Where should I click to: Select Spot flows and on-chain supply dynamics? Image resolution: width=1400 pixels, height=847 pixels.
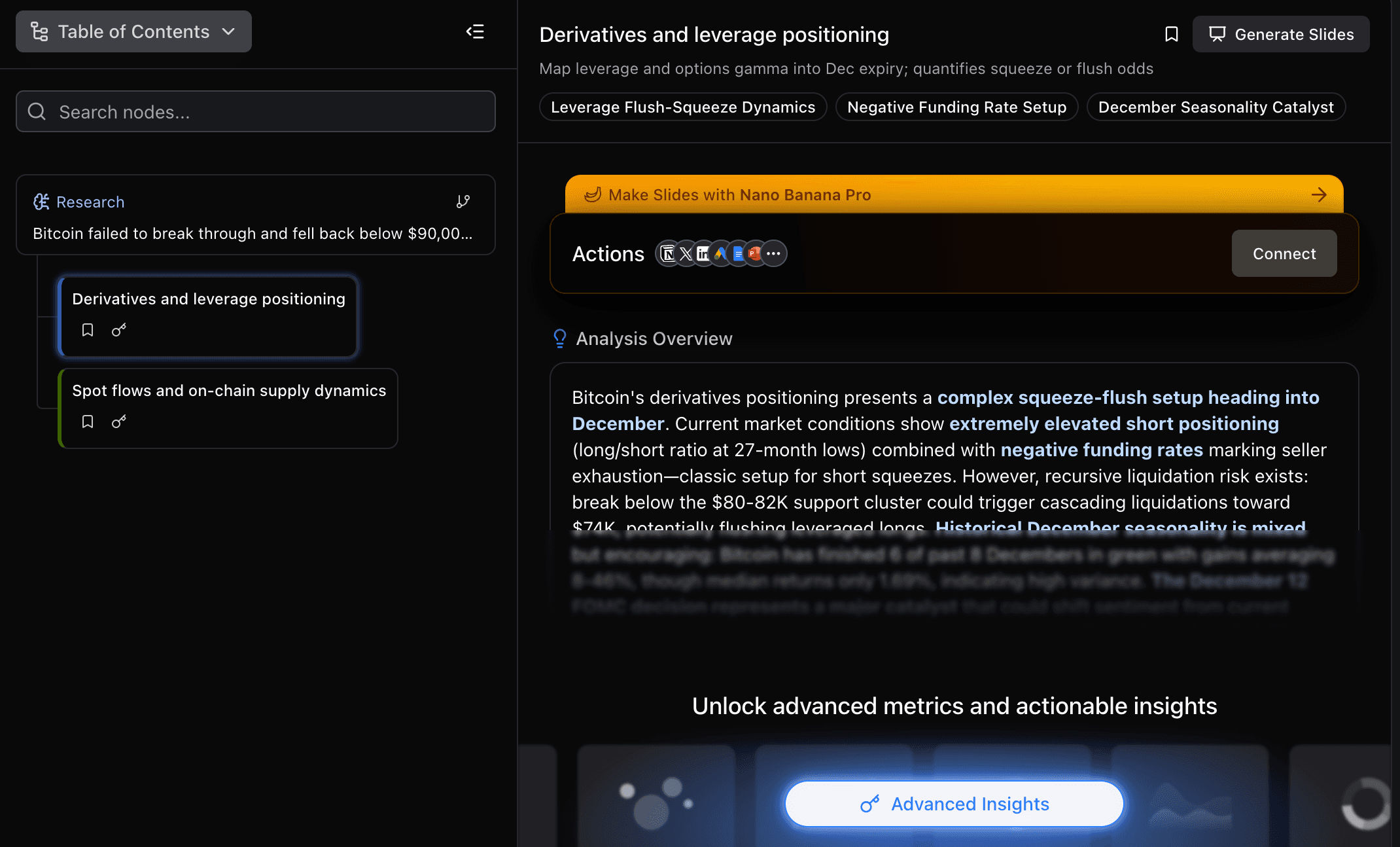[229, 391]
